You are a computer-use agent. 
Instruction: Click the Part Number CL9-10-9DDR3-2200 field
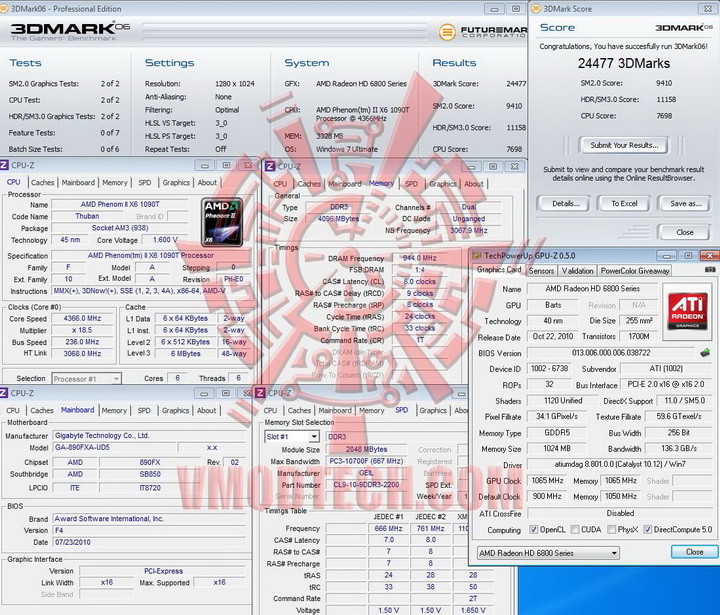(x=366, y=485)
